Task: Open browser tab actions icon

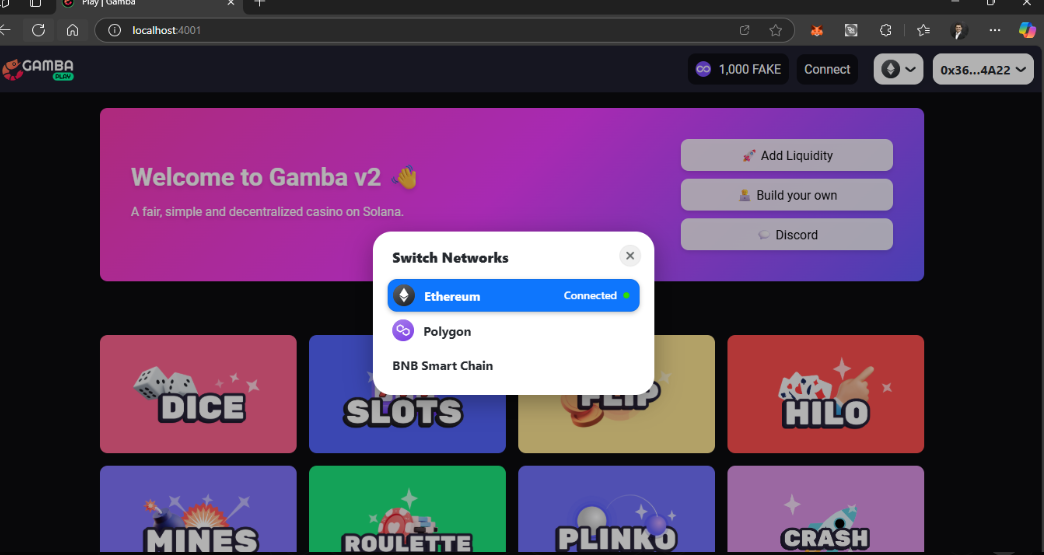Action: tap(35, 3)
